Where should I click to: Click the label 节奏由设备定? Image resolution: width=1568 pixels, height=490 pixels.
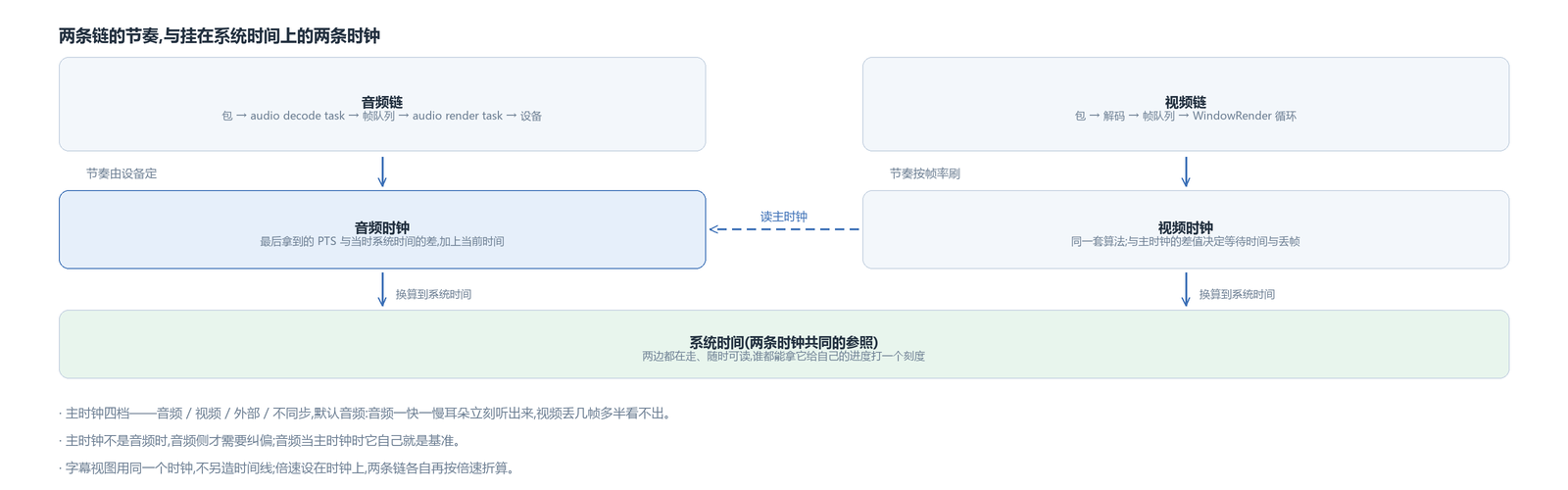[122, 173]
